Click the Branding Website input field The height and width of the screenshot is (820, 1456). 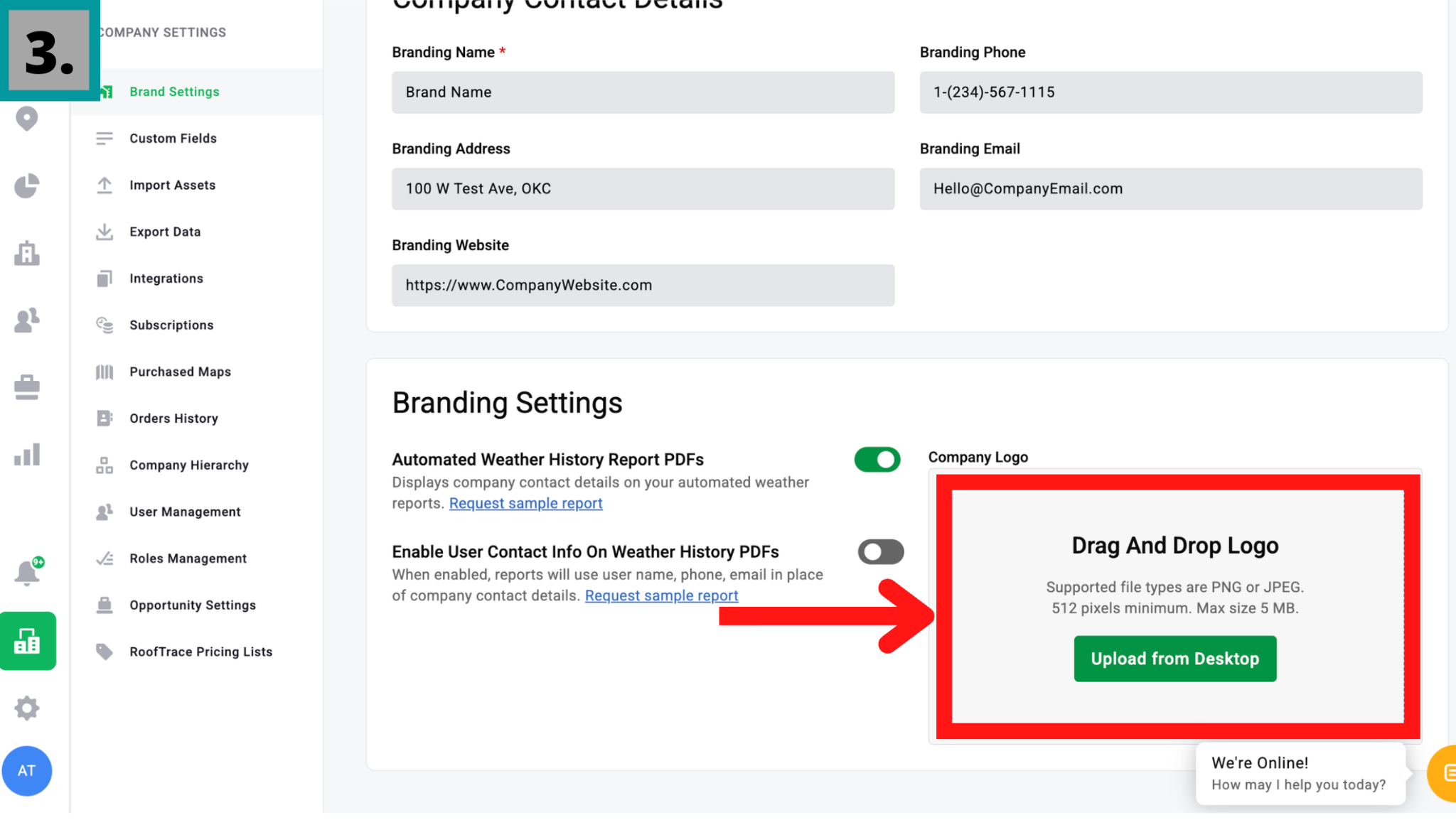(x=643, y=286)
